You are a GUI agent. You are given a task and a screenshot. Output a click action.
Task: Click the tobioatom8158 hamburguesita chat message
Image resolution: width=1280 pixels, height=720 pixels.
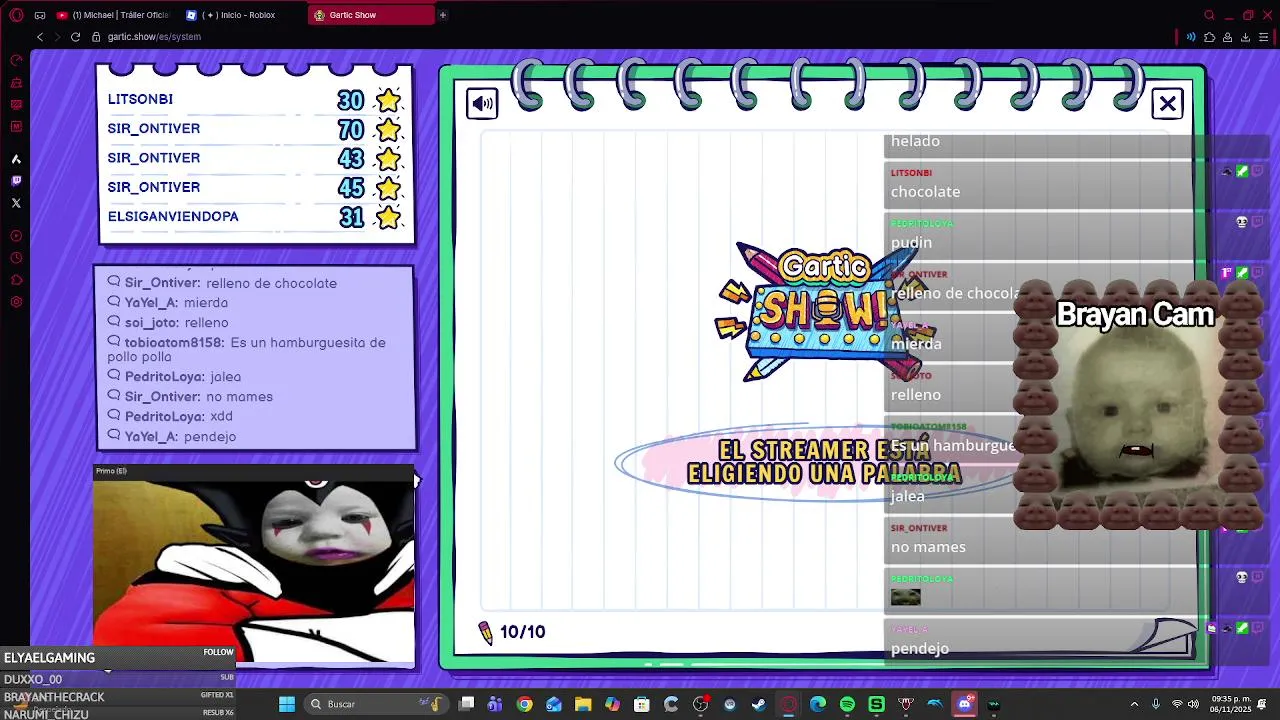click(x=247, y=349)
